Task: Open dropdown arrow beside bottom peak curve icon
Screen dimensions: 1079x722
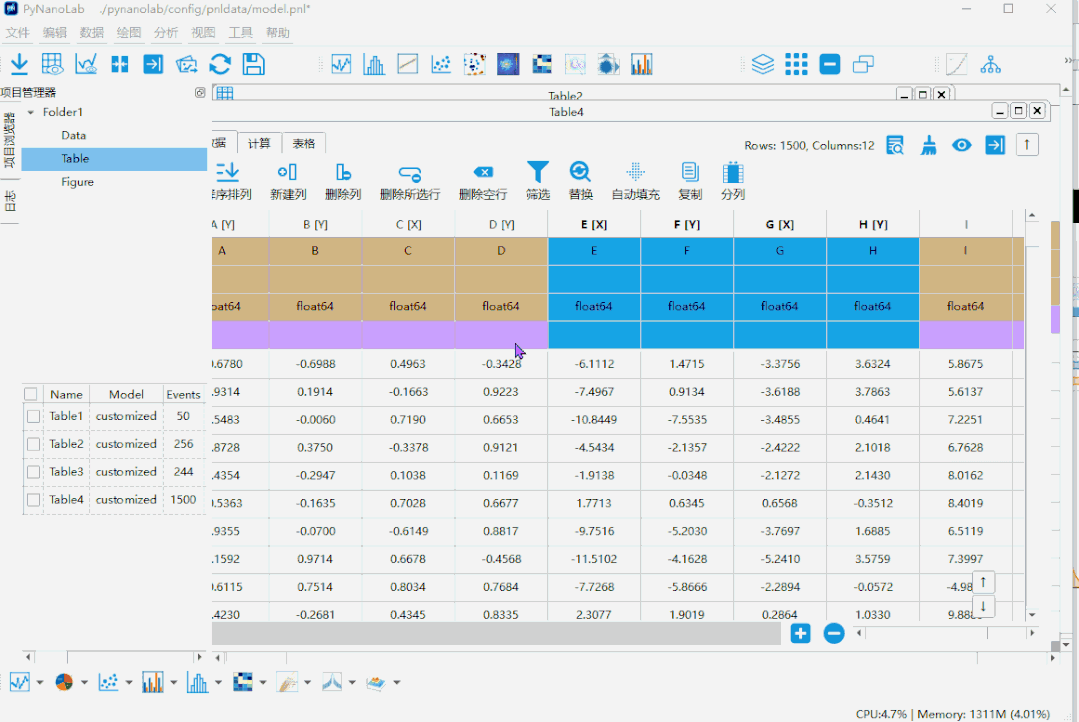Action: coord(352,683)
